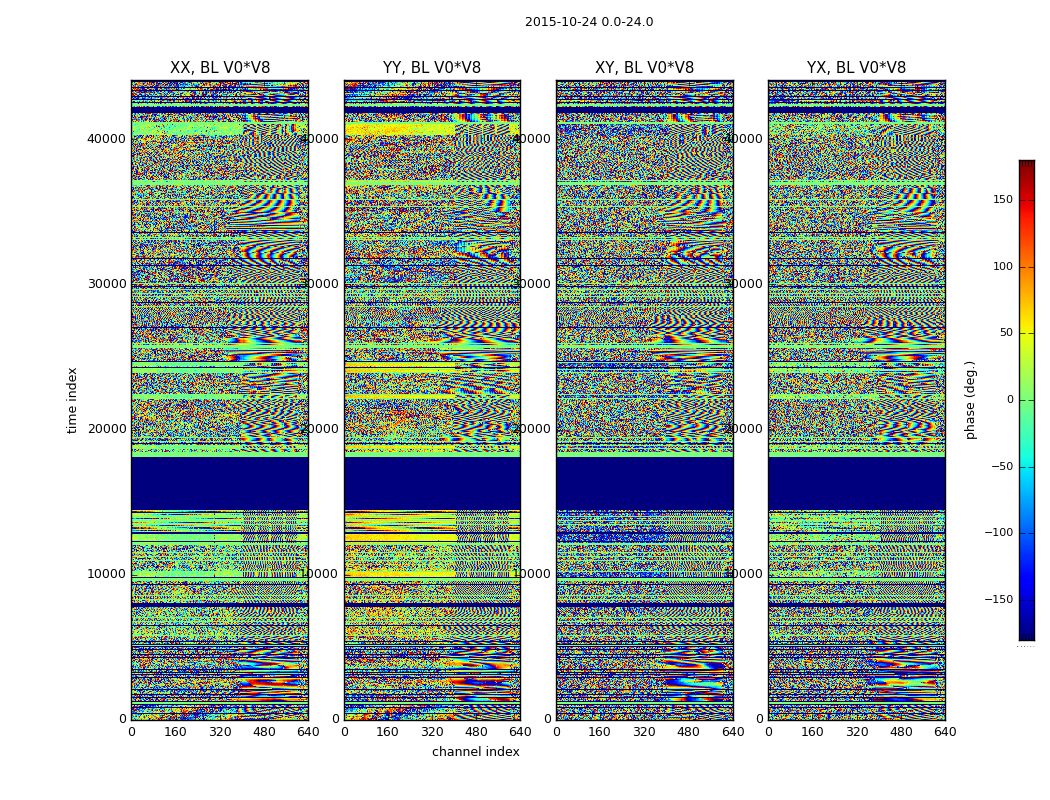
Task: Click the solid blue band in the XY panel
Action: click(x=644, y=484)
